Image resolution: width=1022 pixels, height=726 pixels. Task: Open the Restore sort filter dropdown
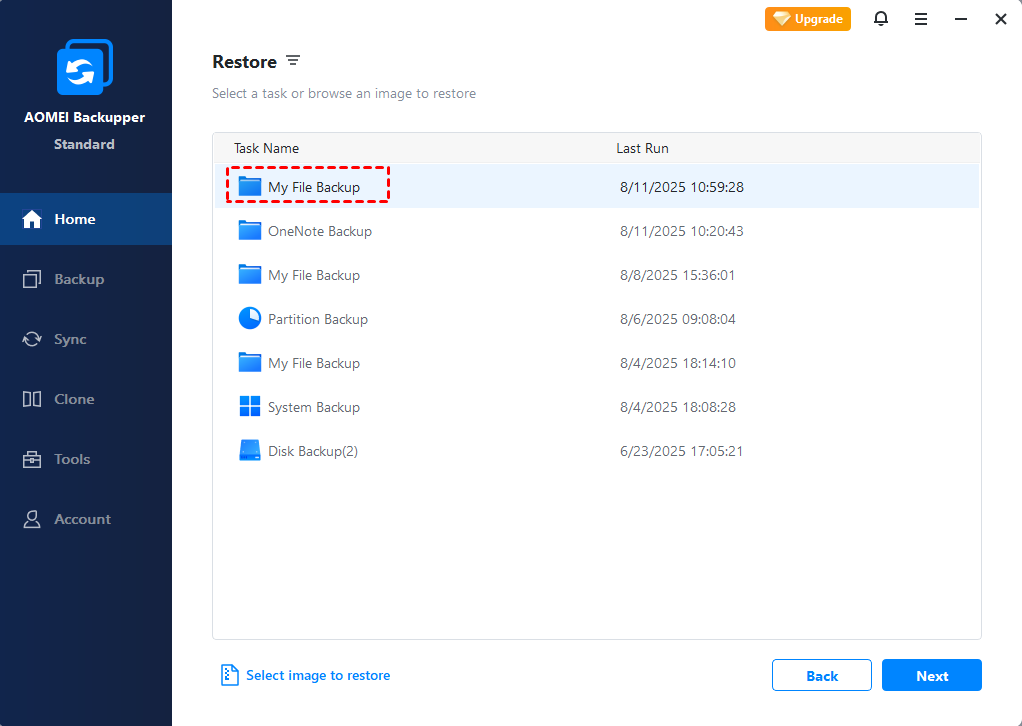click(293, 61)
